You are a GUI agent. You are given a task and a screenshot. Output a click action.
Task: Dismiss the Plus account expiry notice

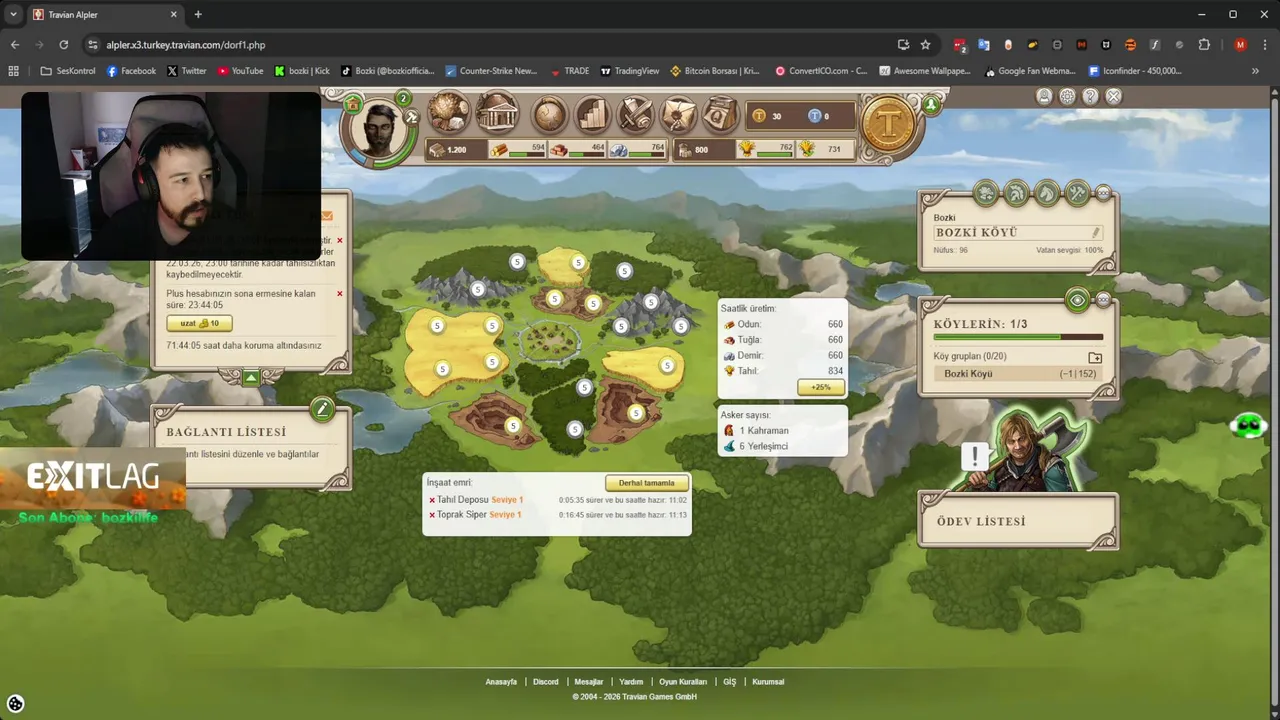point(340,294)
